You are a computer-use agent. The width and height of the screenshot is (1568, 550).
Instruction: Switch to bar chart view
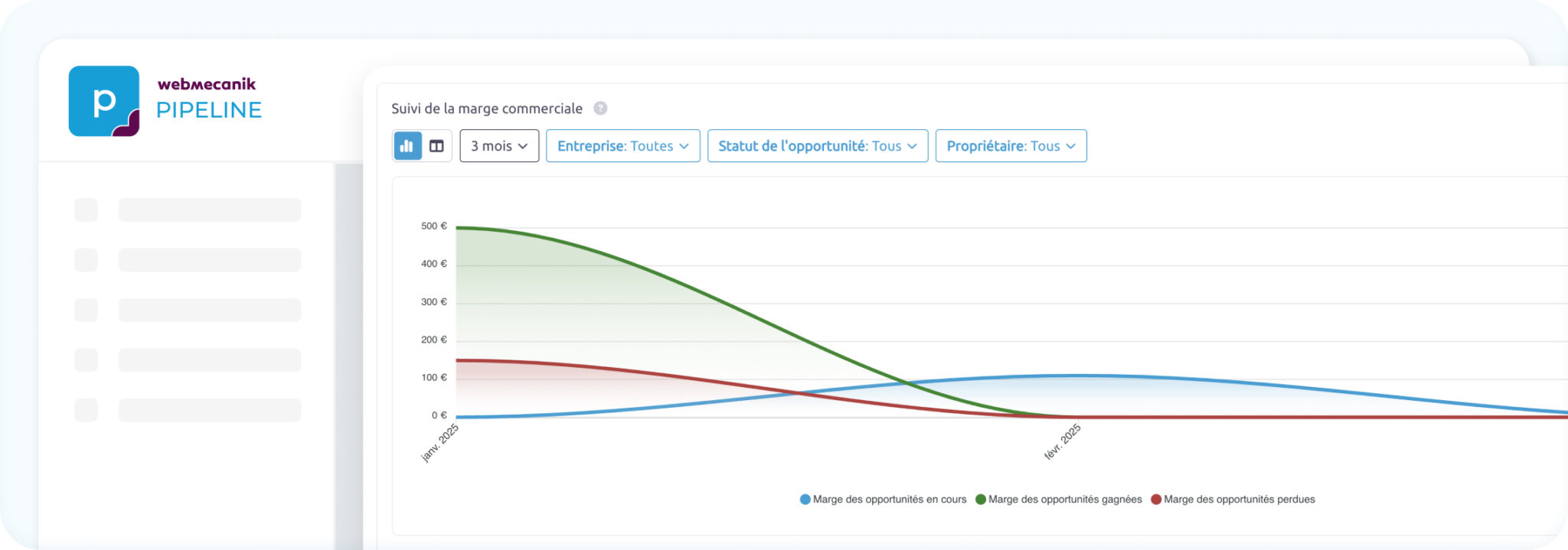click(x=407, y=146)
